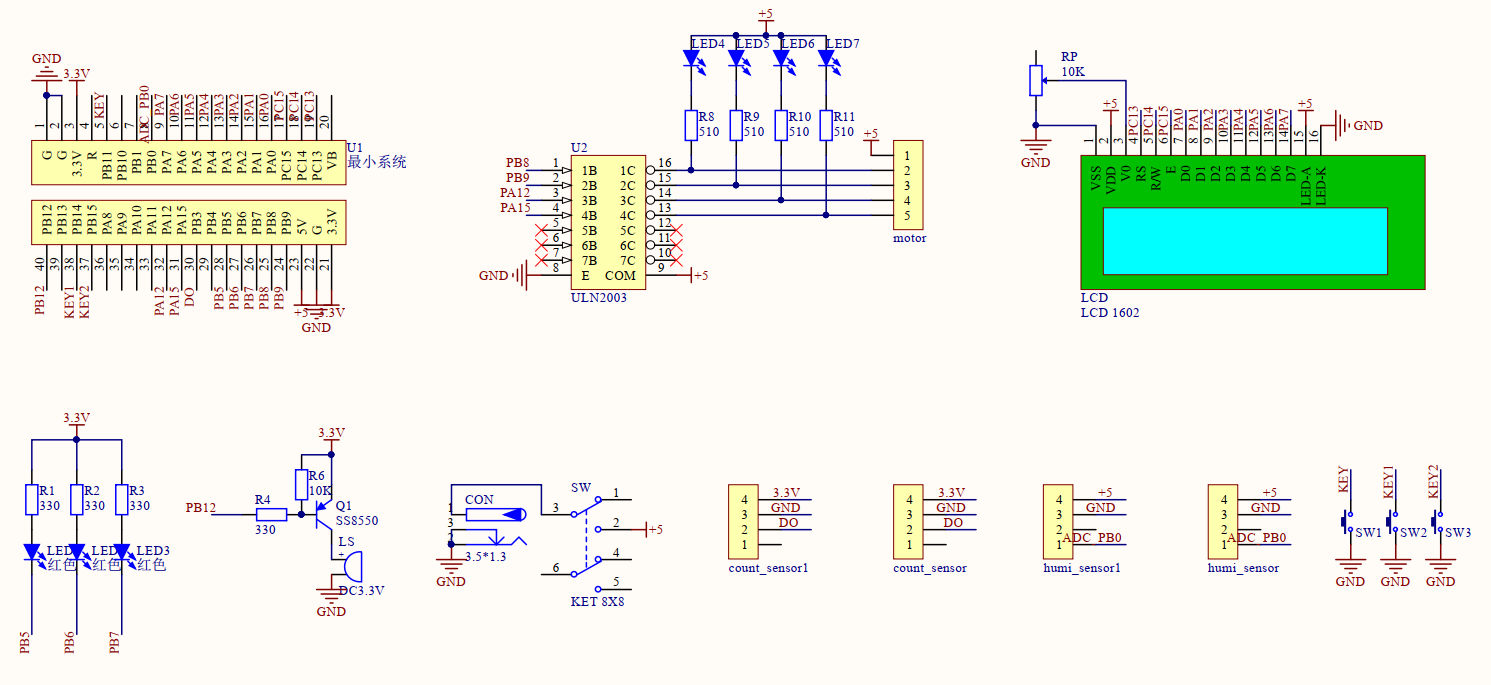Click the 最小系统 label of U1
The image size is (1491, 685).
376,162
